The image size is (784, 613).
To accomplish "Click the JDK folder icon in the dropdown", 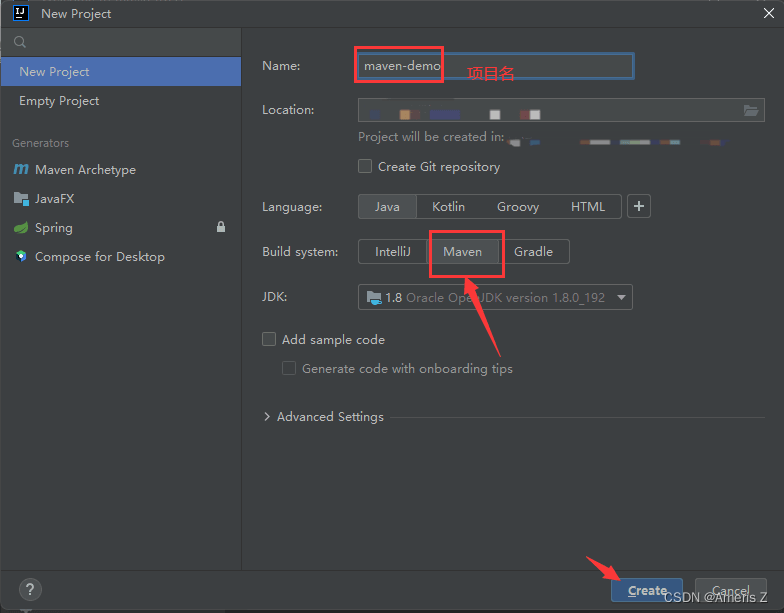I will pos(374,298).
